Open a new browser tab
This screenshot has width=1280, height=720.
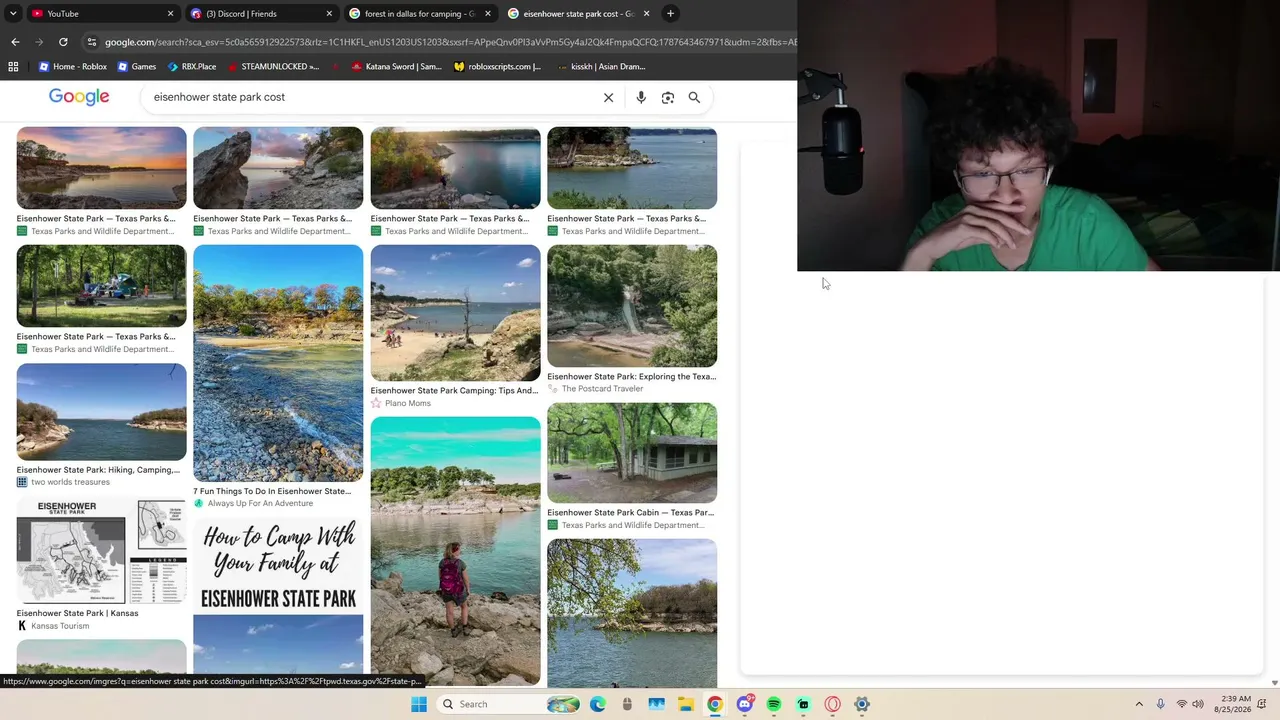[671, 14]
